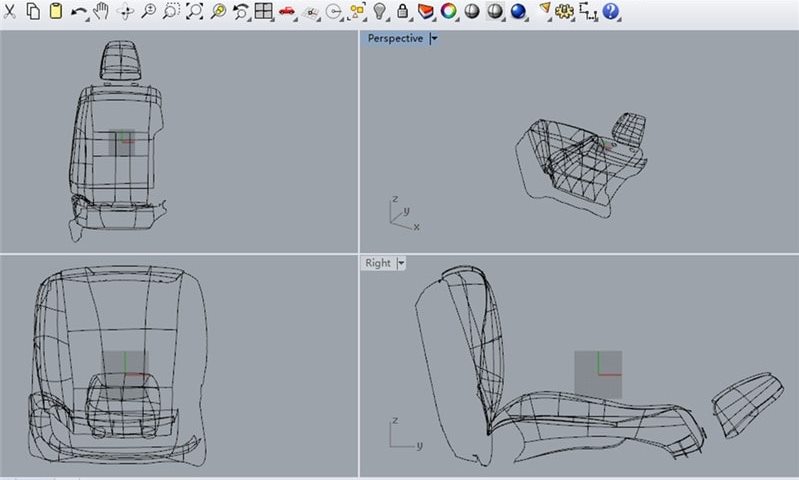The height and width of the screenshot is (480, 799).
Task: Click the Perspective viewport title
Action: click(x=395, y=38)
